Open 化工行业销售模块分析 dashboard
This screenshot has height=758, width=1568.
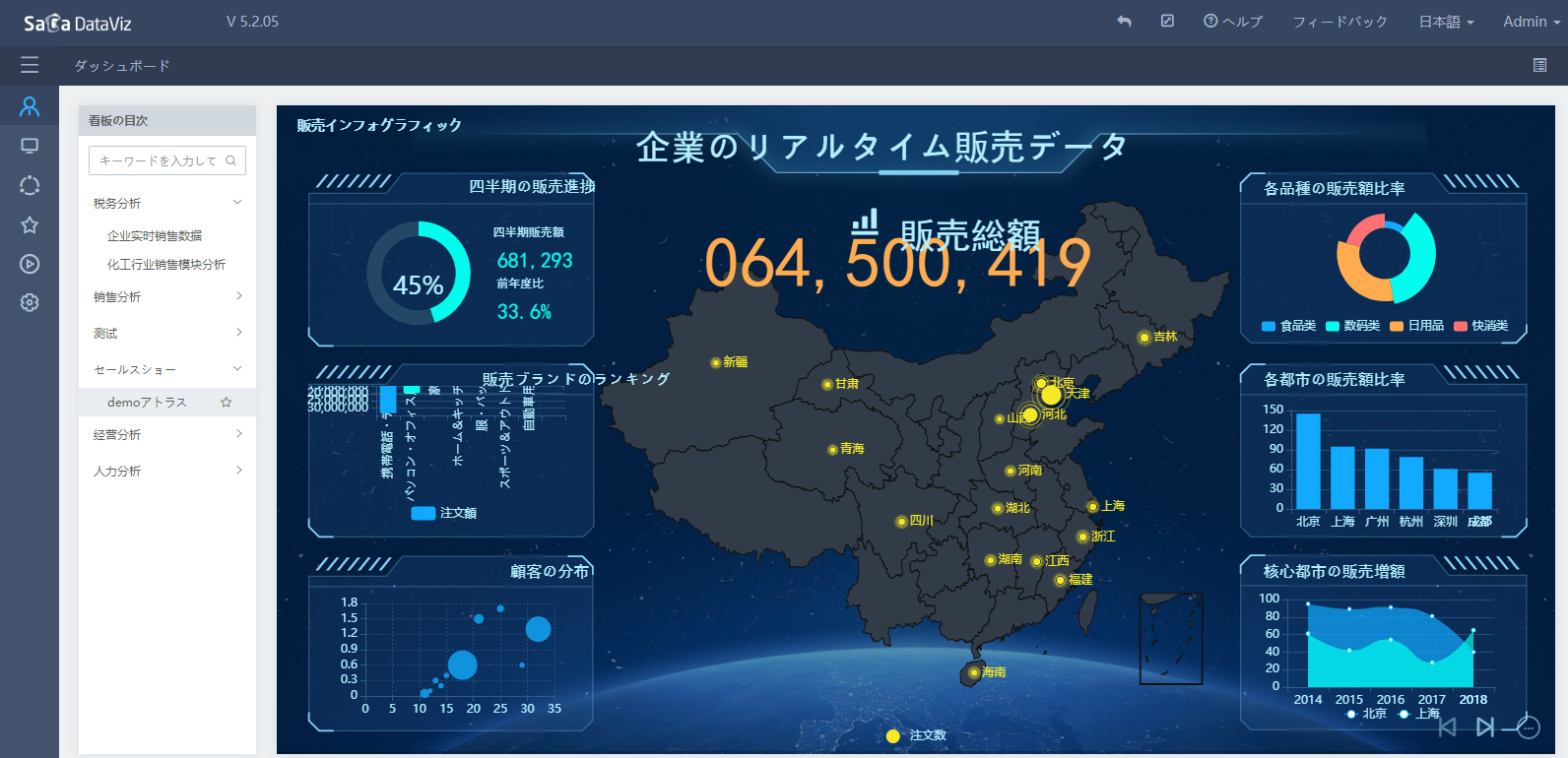[166, 264]
